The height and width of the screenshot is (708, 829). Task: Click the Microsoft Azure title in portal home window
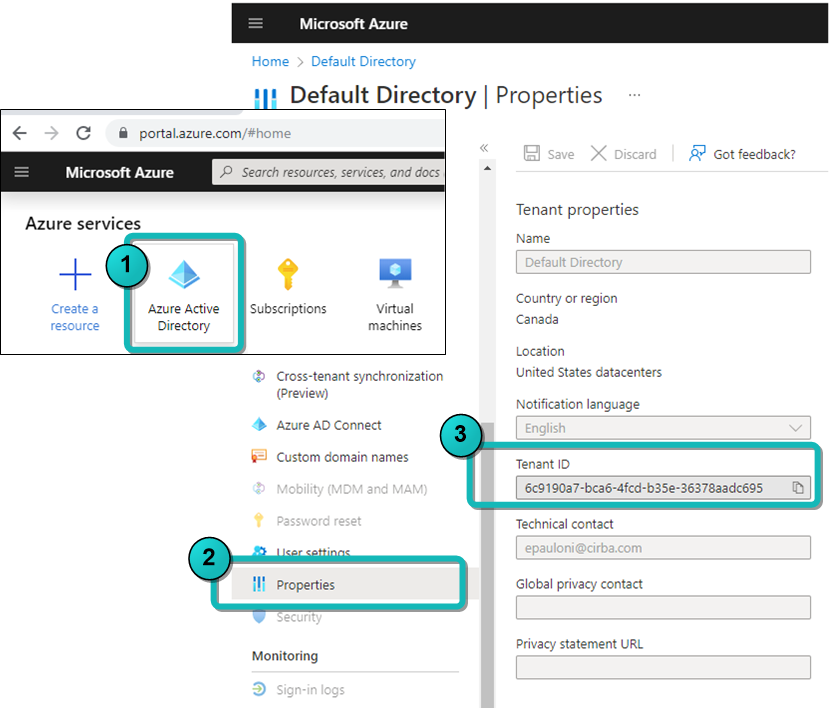point(119,172)
